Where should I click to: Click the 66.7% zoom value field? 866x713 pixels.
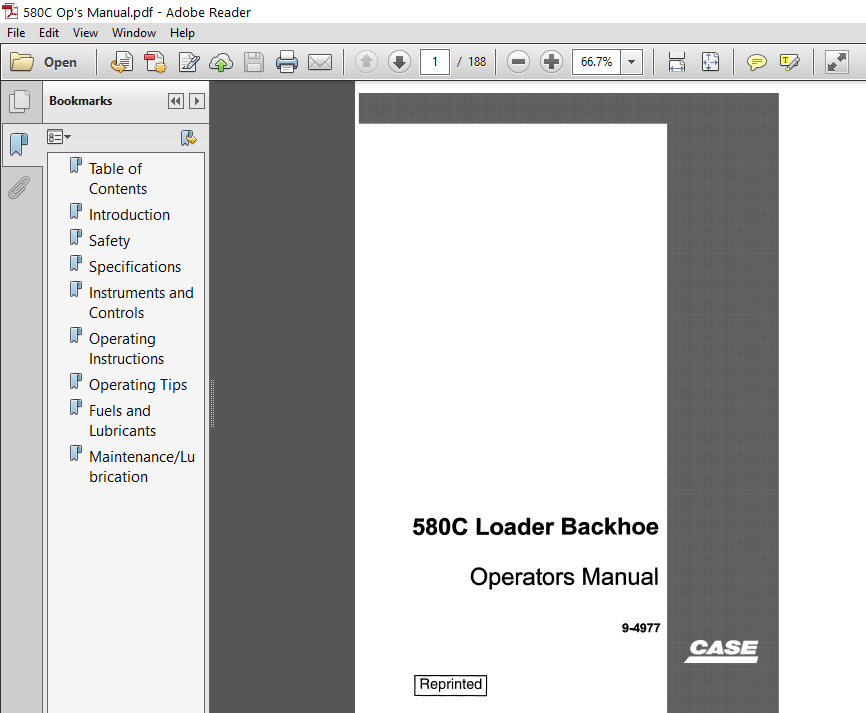[596, 62]
